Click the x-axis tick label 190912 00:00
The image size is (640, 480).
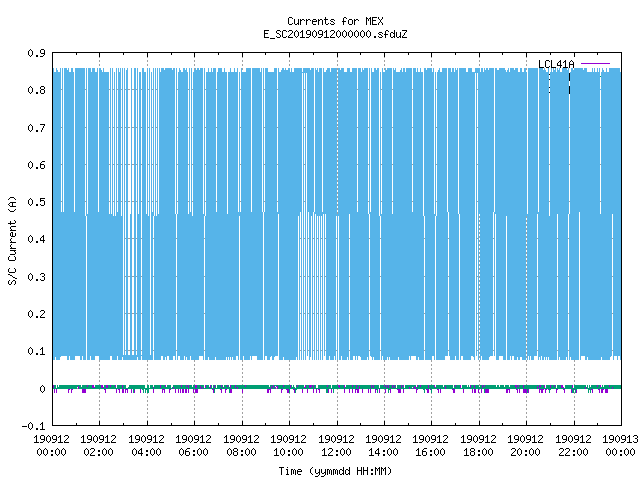tap(51, 445)
